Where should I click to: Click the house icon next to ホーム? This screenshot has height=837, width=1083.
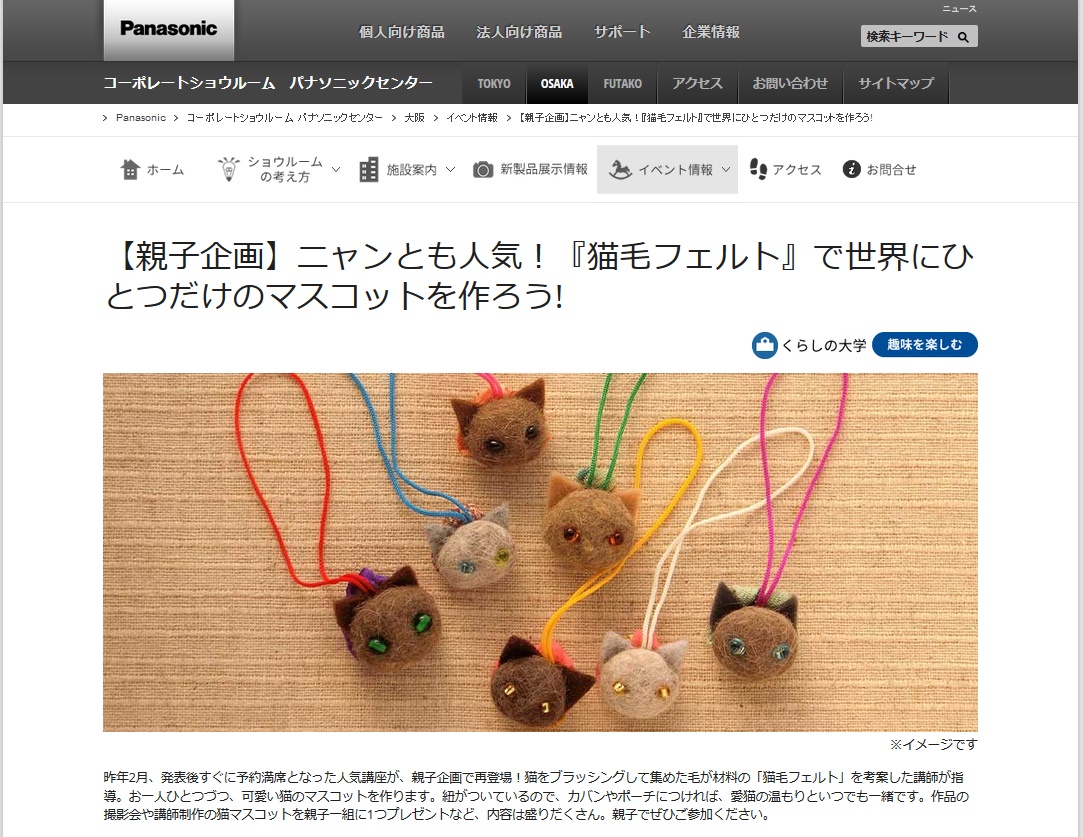131,169
